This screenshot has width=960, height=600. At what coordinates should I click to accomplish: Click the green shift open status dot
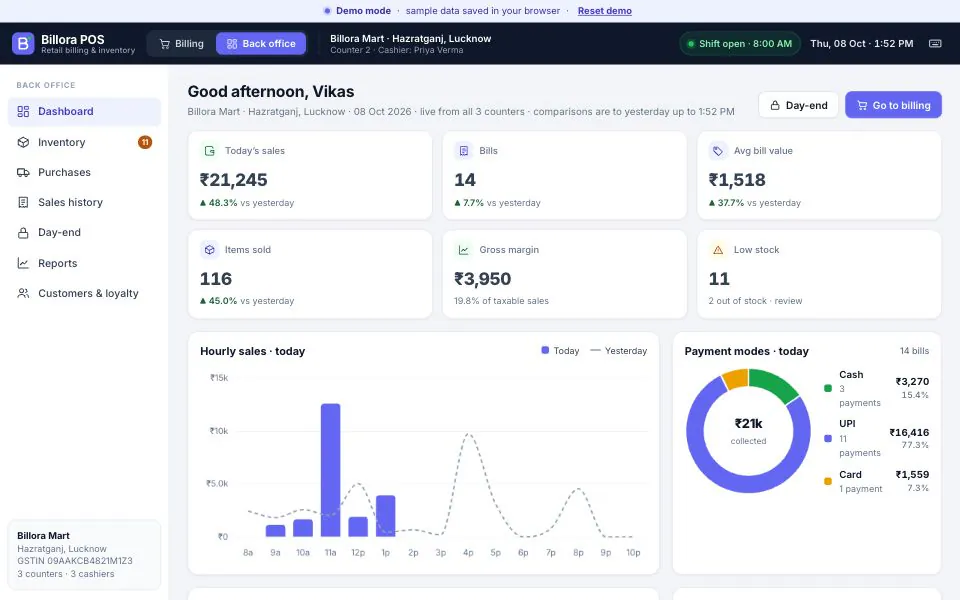coord(691,44)
